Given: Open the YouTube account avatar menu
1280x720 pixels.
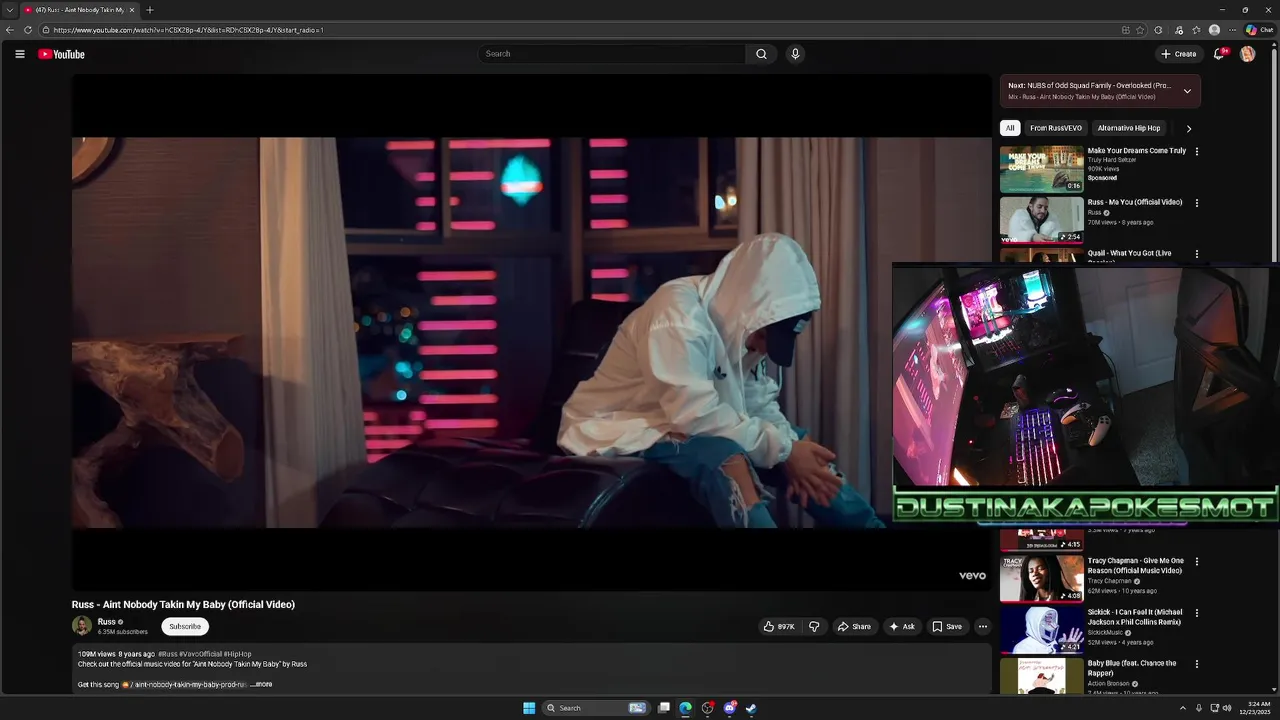Looking at the screenshot, I should coord(1247,54).
